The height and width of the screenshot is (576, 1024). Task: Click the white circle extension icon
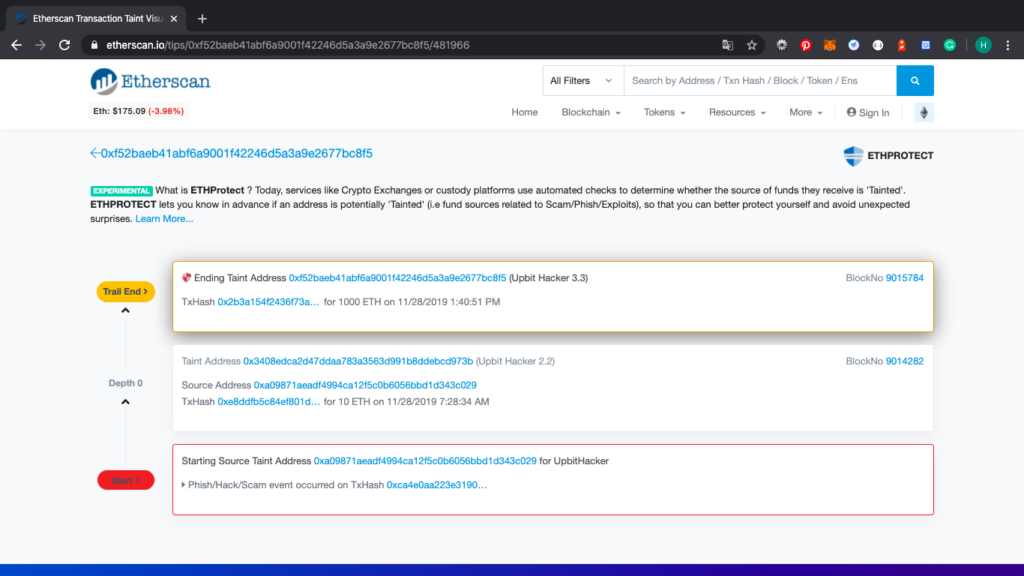pyautogui.click(x=878, y=45)
